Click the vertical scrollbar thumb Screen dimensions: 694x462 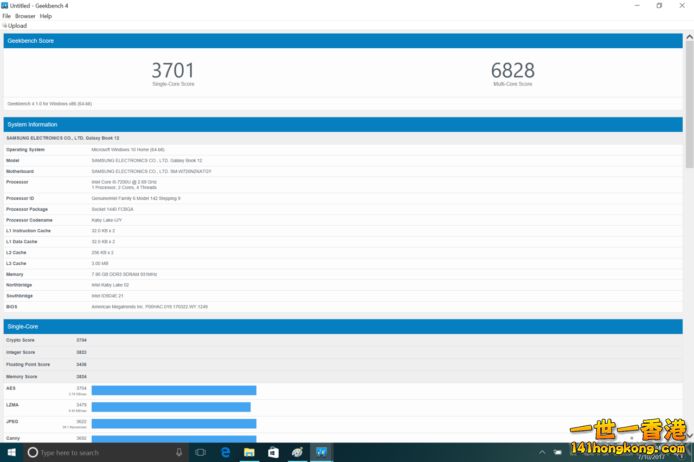(689, 105)
